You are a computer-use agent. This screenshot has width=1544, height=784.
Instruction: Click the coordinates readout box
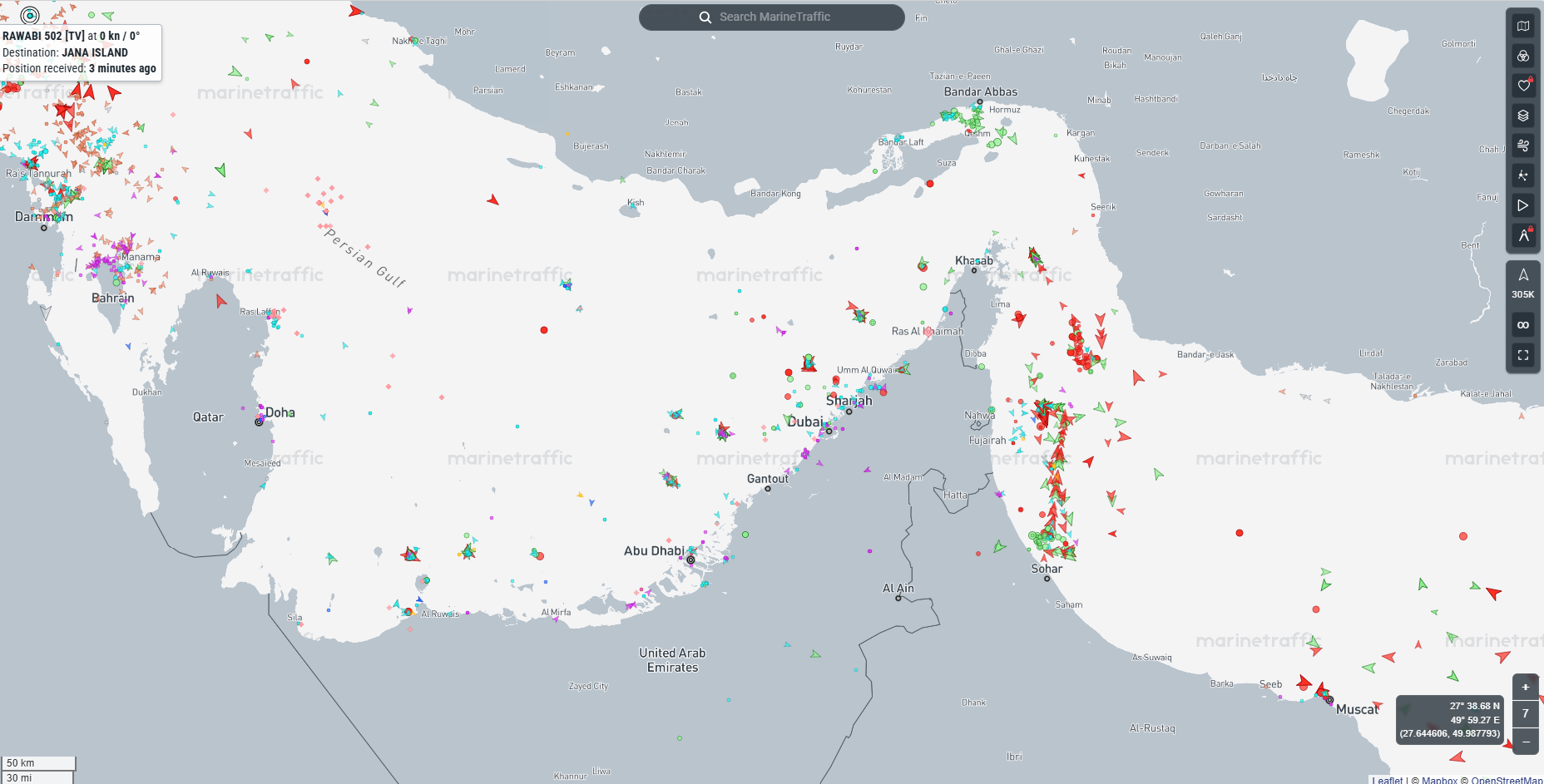1449,720
